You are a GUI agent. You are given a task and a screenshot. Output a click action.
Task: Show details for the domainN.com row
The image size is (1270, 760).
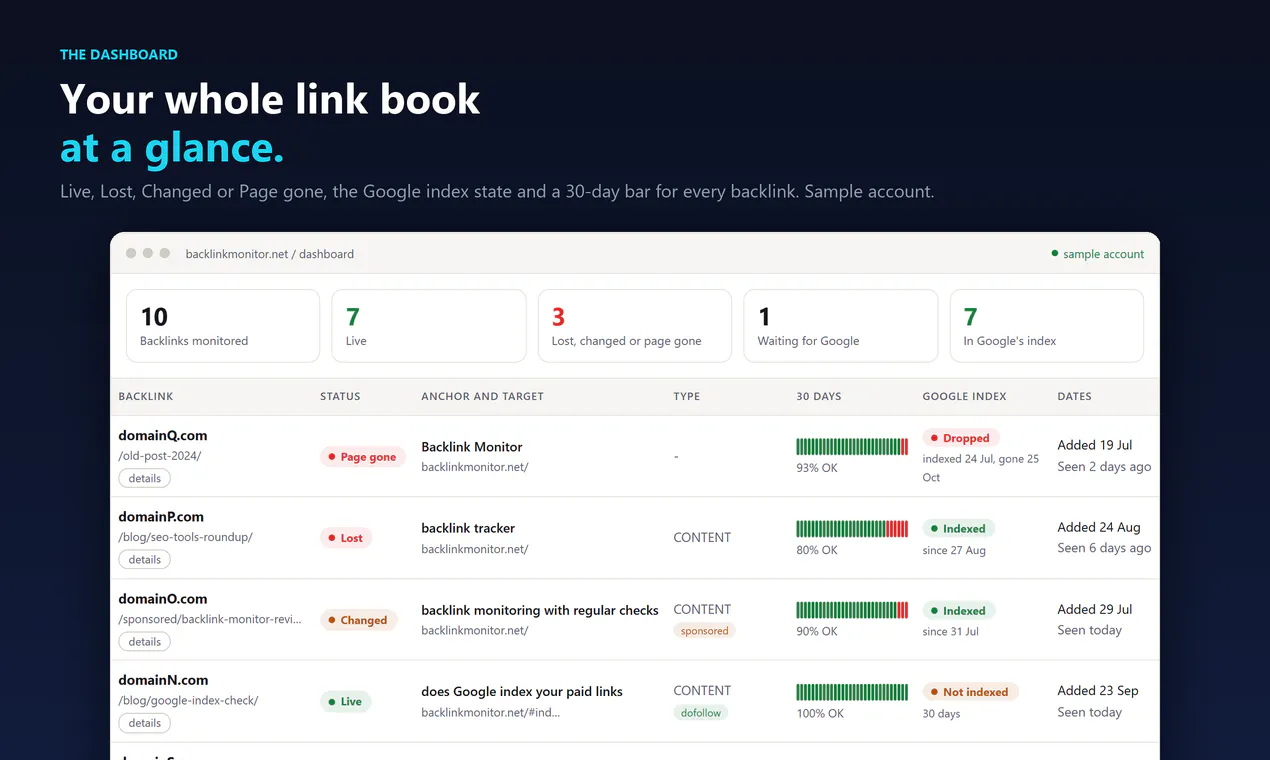point(145,723)
